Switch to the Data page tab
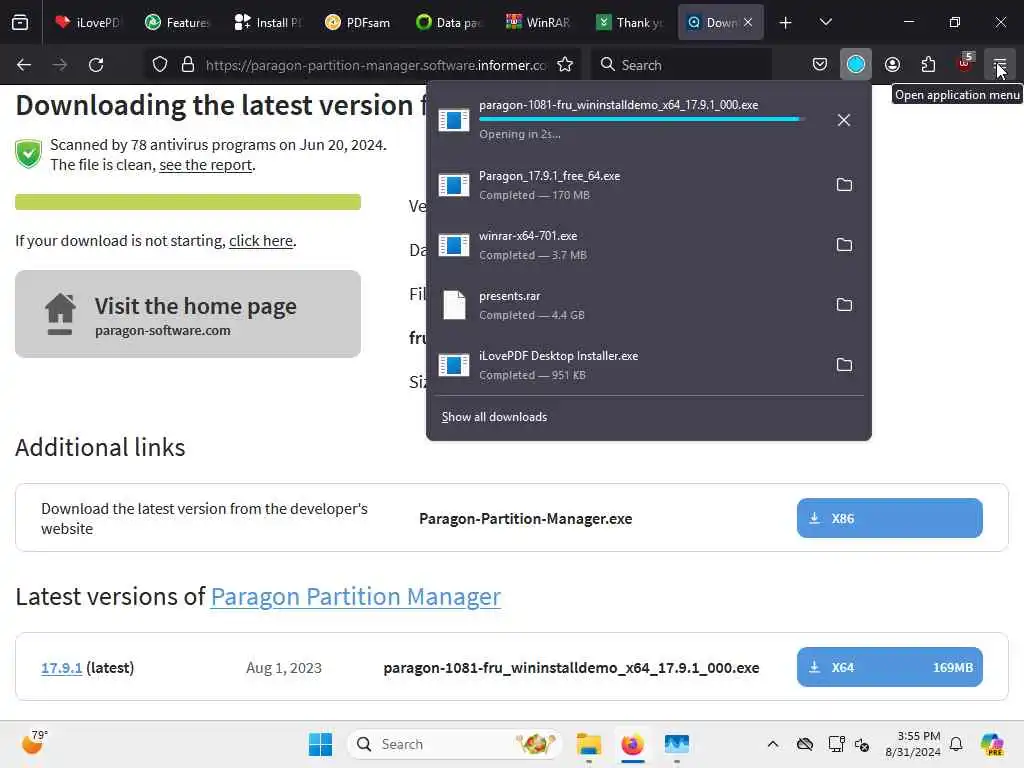The height and width of the screenshot is (768, 1024). click(447, 22)
